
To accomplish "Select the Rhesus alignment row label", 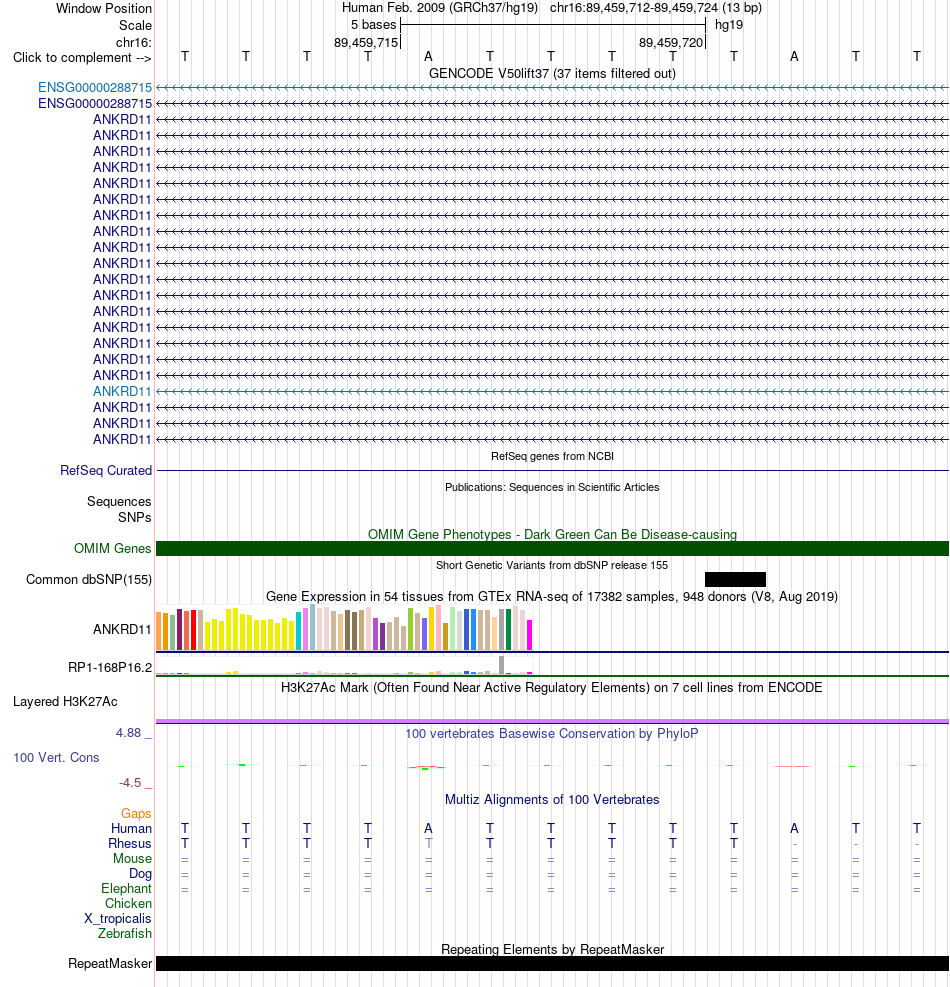I will pyautogui.click(x=130, y=843).
